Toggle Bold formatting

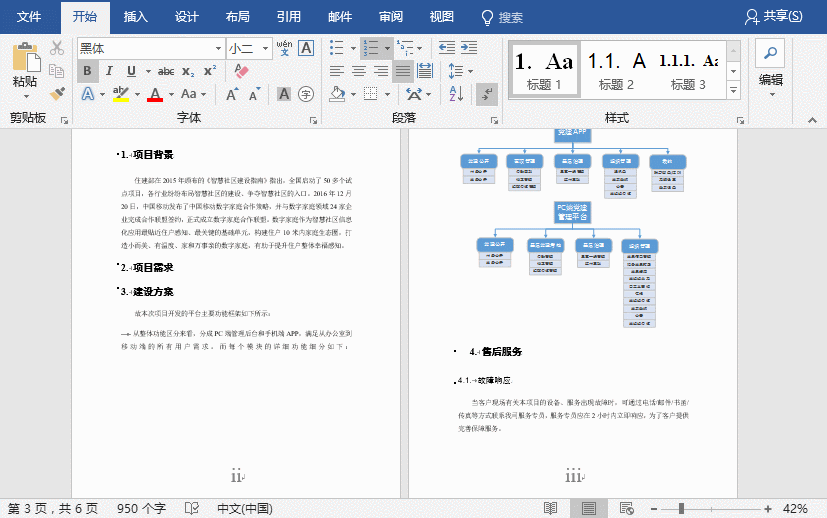[x=87, y=71]
